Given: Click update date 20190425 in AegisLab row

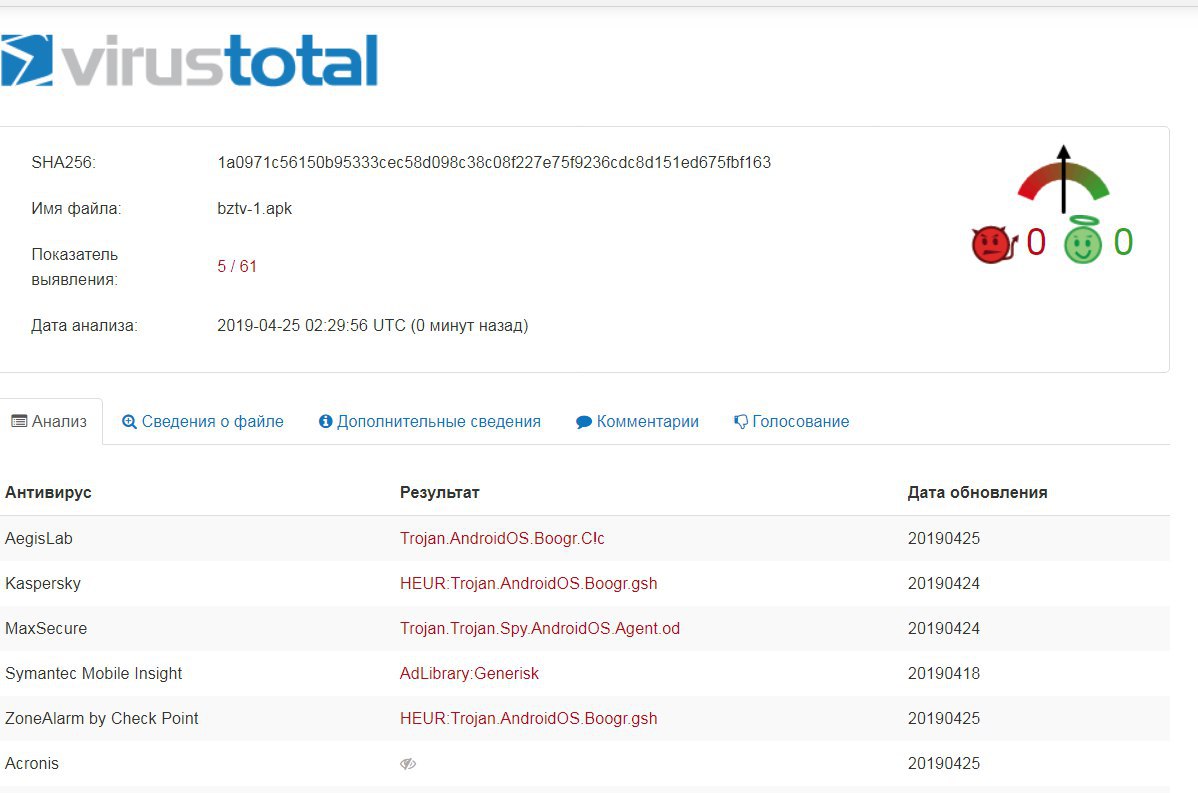Looking at the screenshot, I should click(944, 538).
